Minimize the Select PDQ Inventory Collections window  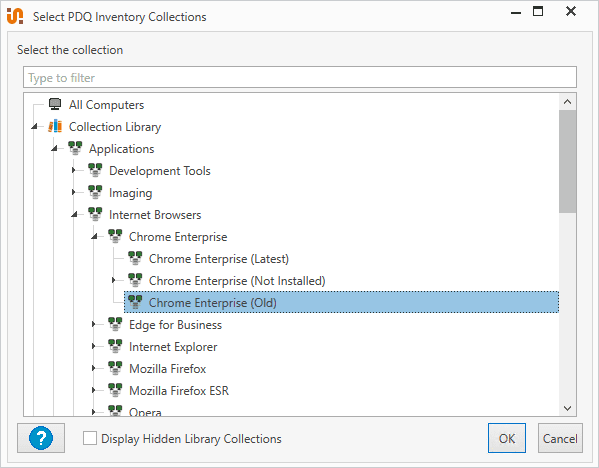coord(516,12)
